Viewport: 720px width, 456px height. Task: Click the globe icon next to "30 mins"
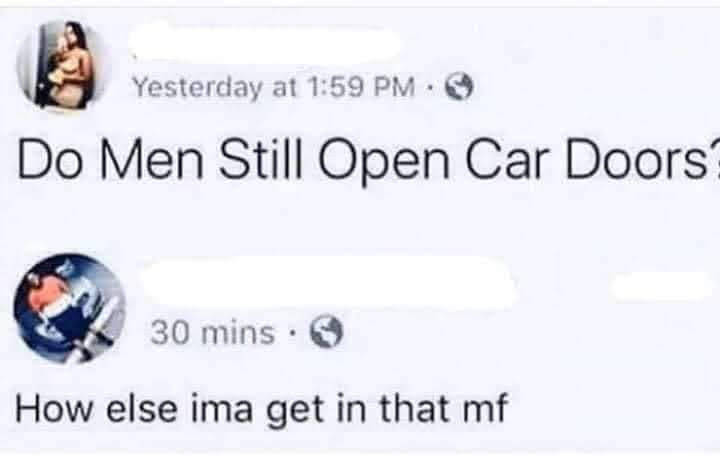326,332
